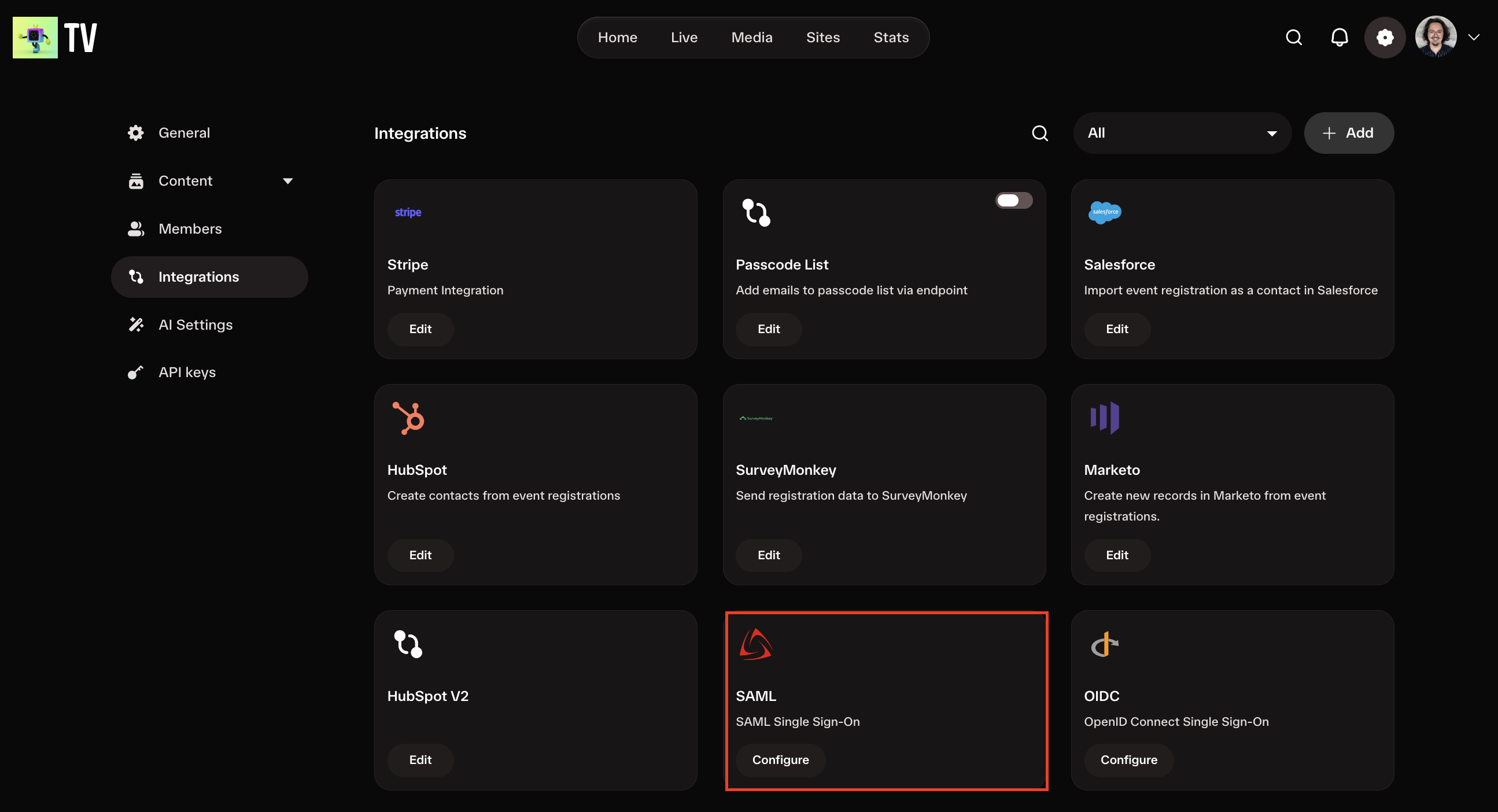Click the Integrations page heading
The width and height of the screenshot is (1498, 812).
click(x=420, y=134)
